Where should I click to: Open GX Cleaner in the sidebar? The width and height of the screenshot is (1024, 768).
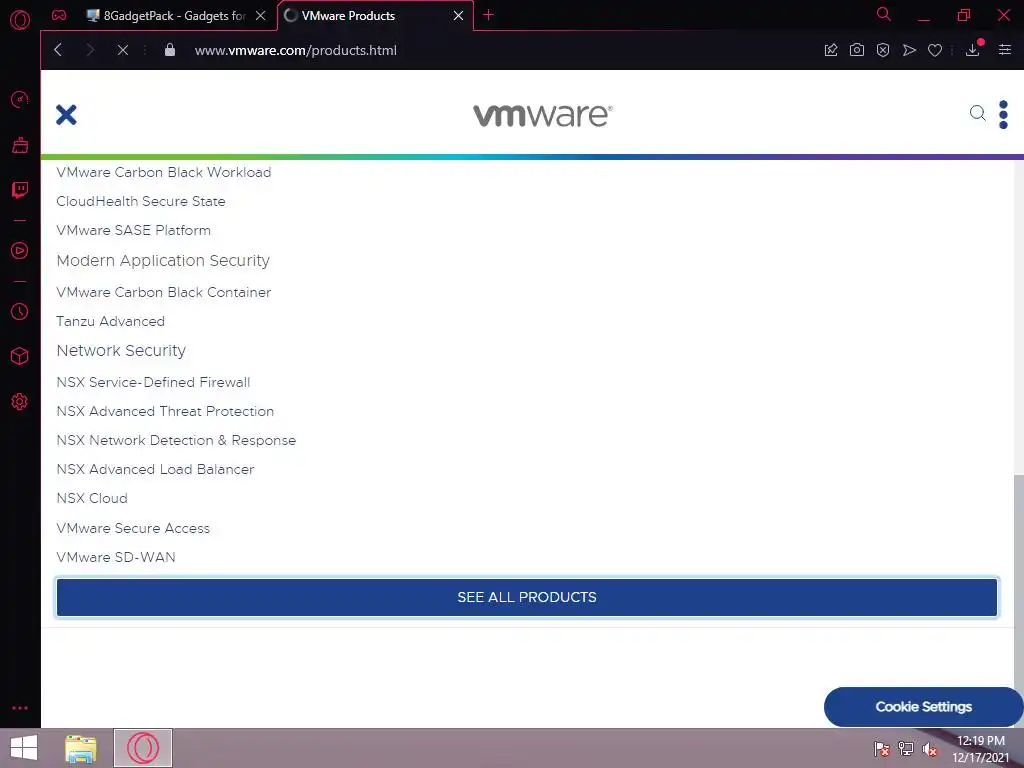click(x=20, y=145)
